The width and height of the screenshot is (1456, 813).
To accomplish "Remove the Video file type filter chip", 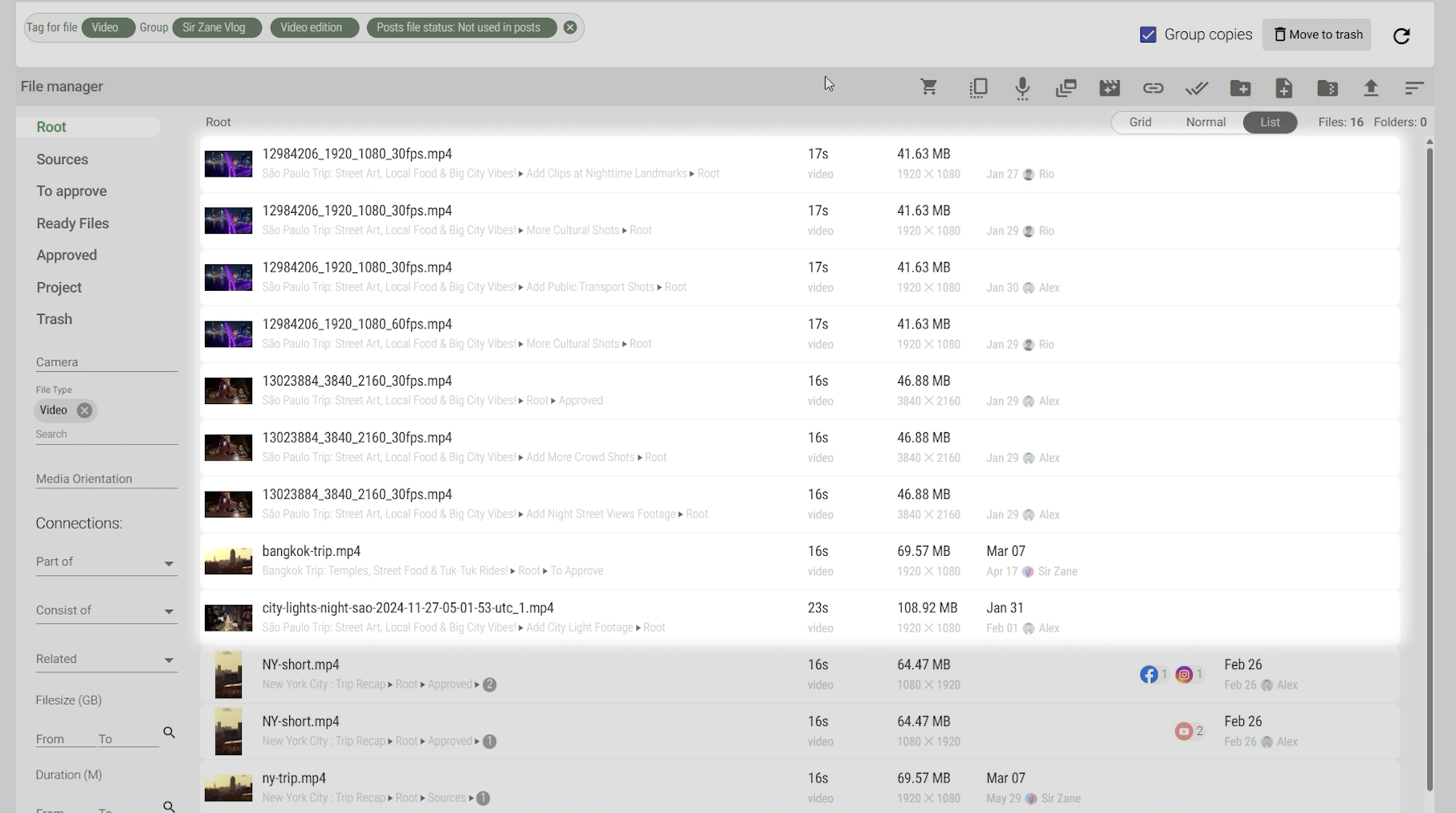I will pos(84,411).
